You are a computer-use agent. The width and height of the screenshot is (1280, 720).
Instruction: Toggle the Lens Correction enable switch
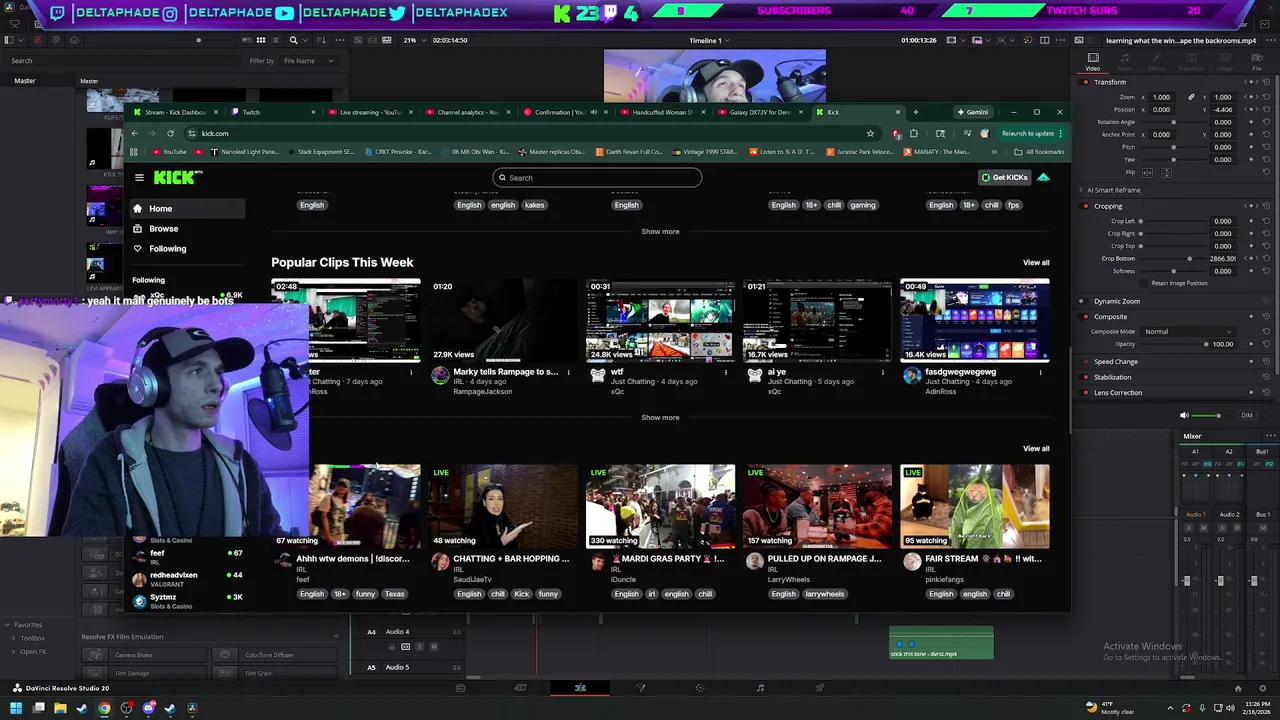tap(1086, 393)
